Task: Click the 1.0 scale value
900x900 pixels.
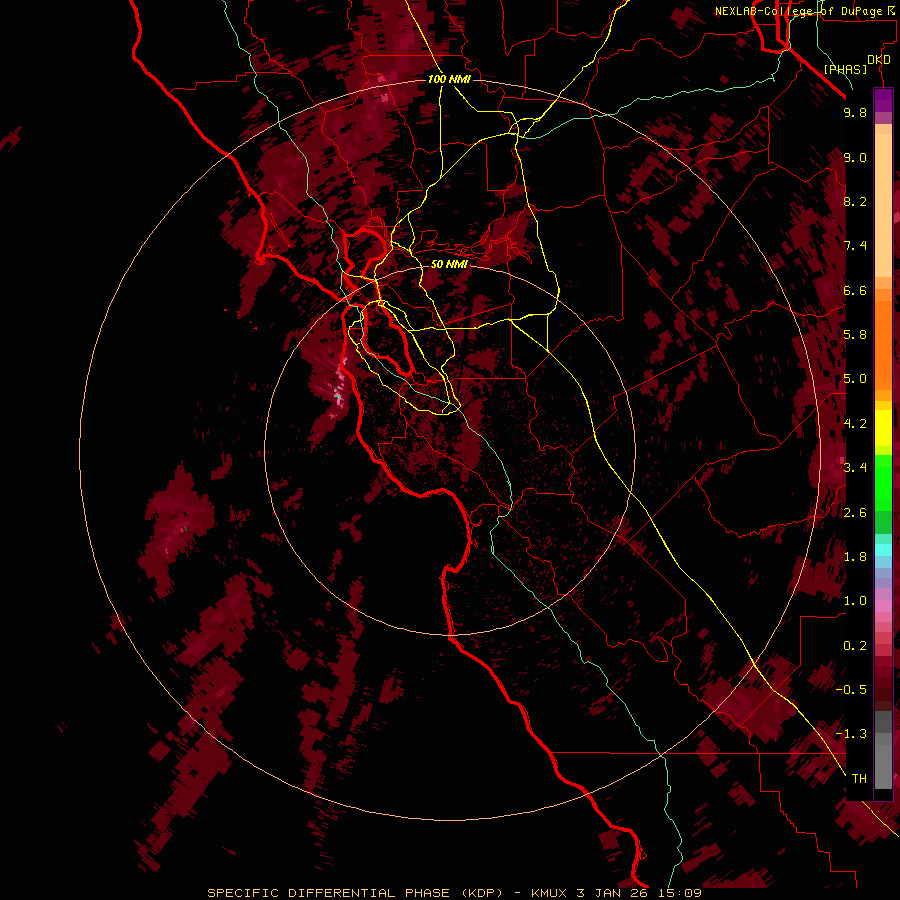Action: (855, 601)
